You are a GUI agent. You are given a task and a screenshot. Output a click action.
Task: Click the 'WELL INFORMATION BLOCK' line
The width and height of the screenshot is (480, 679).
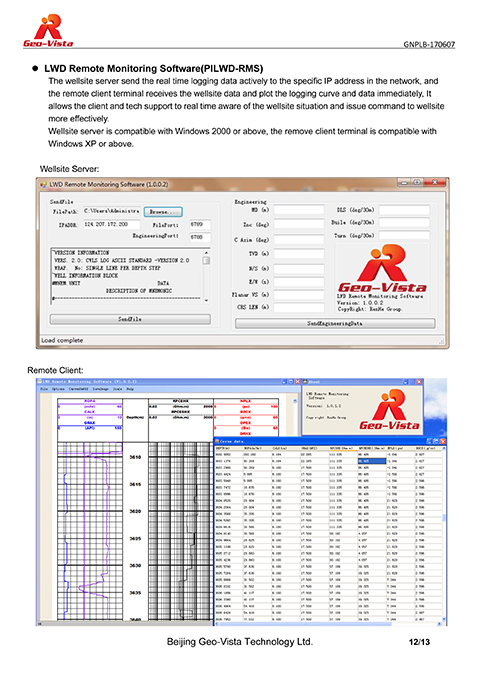pyautogui.click(x=85, y=275)
